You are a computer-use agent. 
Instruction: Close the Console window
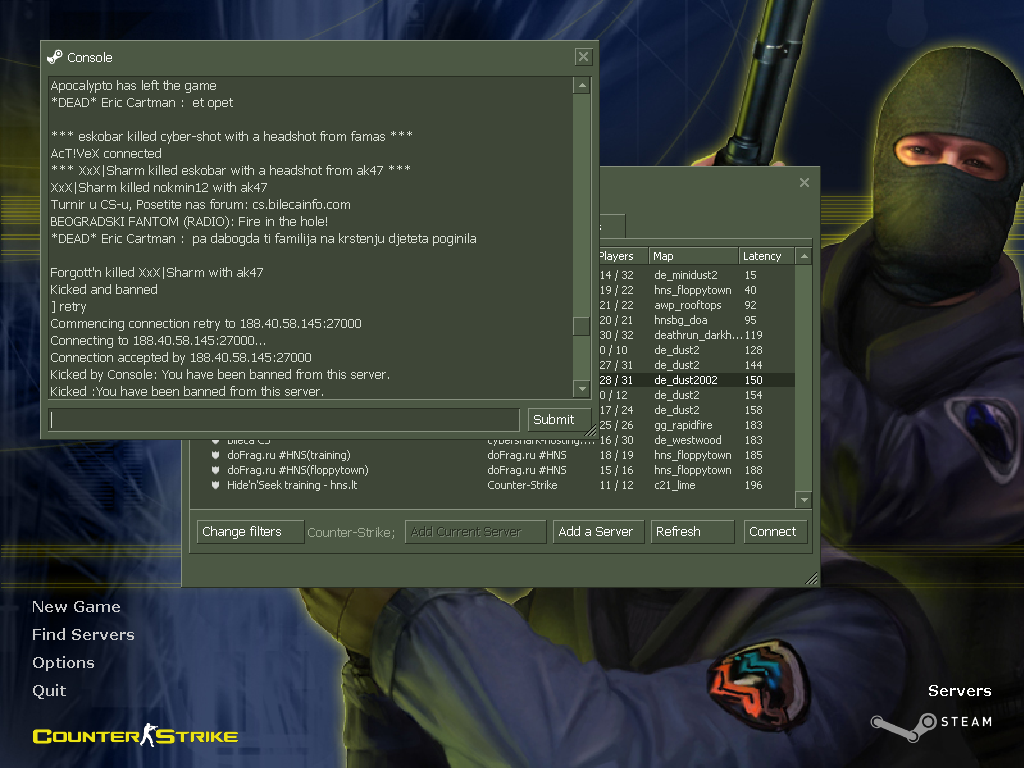click(x=583, y=57)
